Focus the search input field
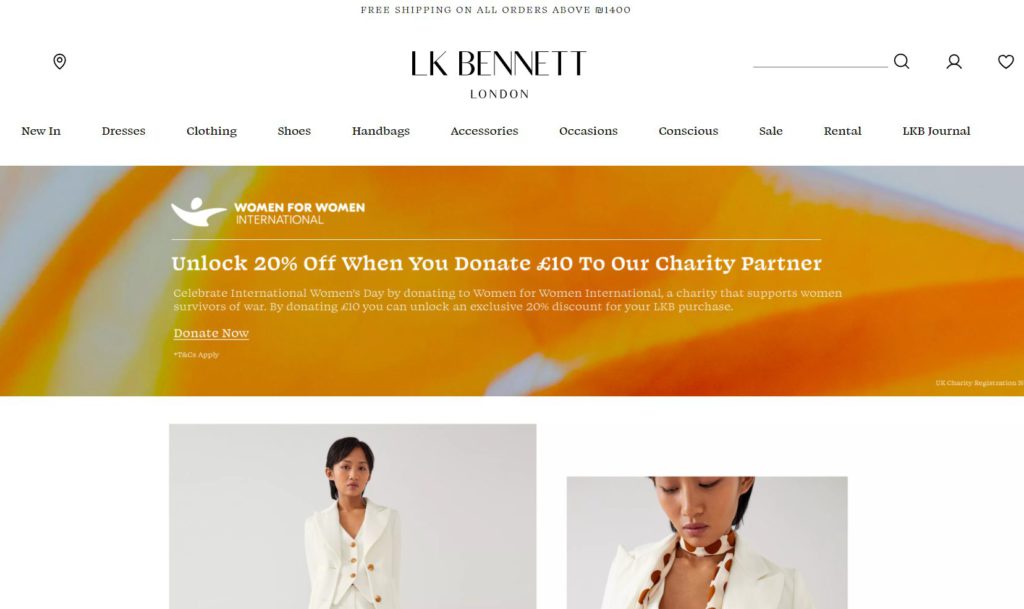 (820, 60)
